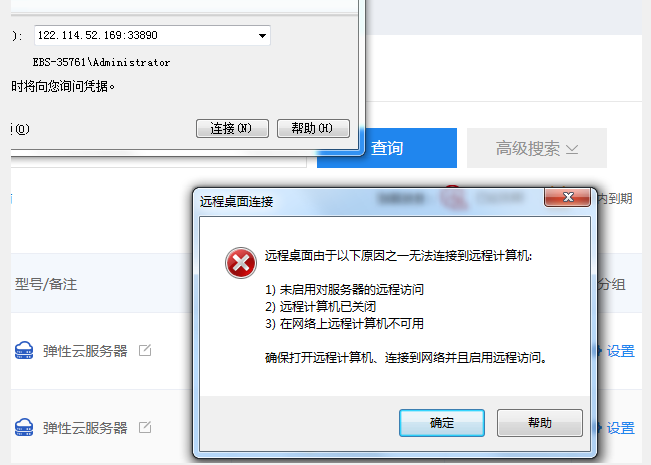The width and height of the screenshot is (651, 465).
Task: Click the 帮助(H) button in connection window
Action: [x=313, y=128]
